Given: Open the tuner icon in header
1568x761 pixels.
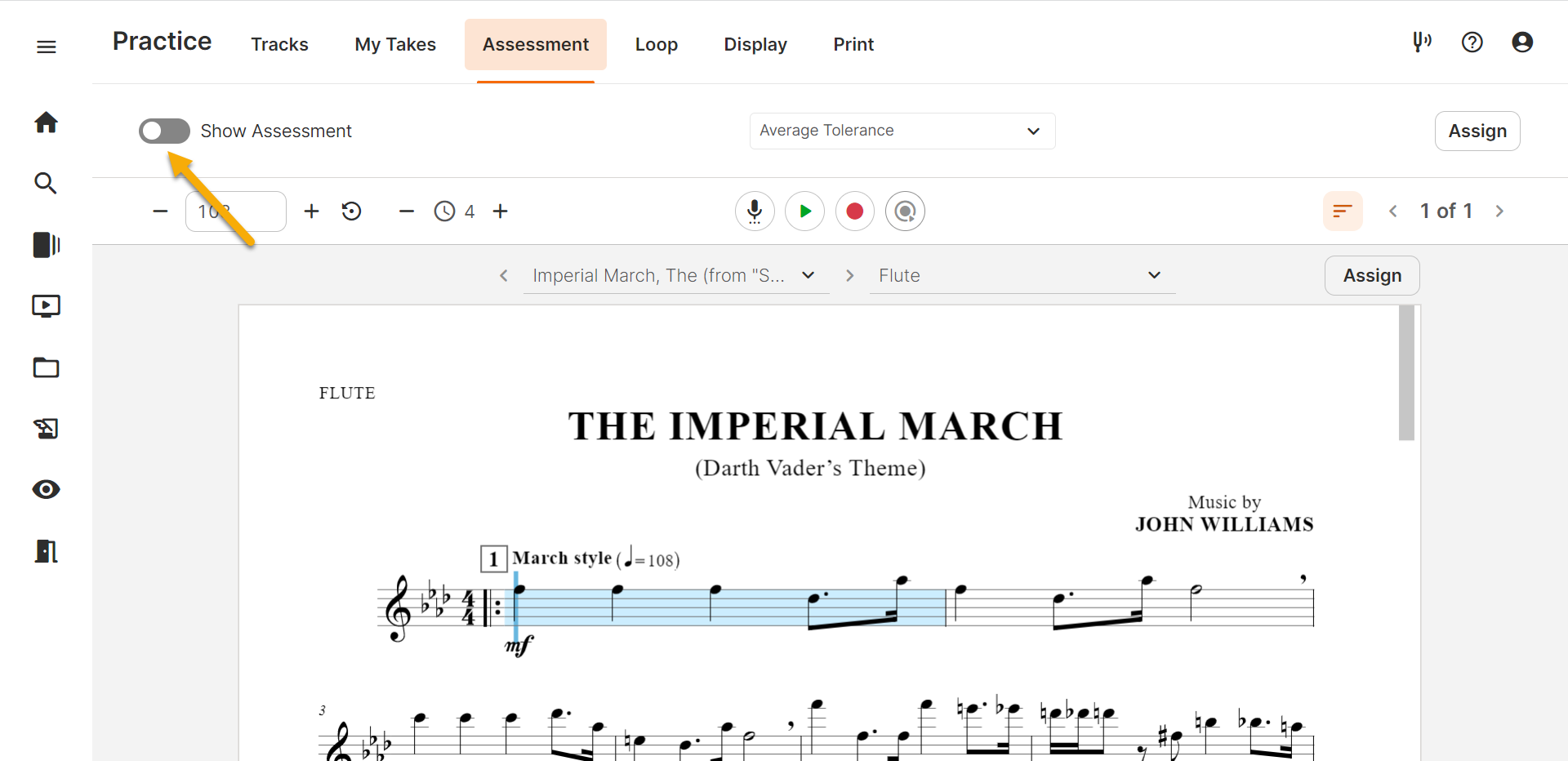Looking at the screenshot, I should pos(1422,42).
